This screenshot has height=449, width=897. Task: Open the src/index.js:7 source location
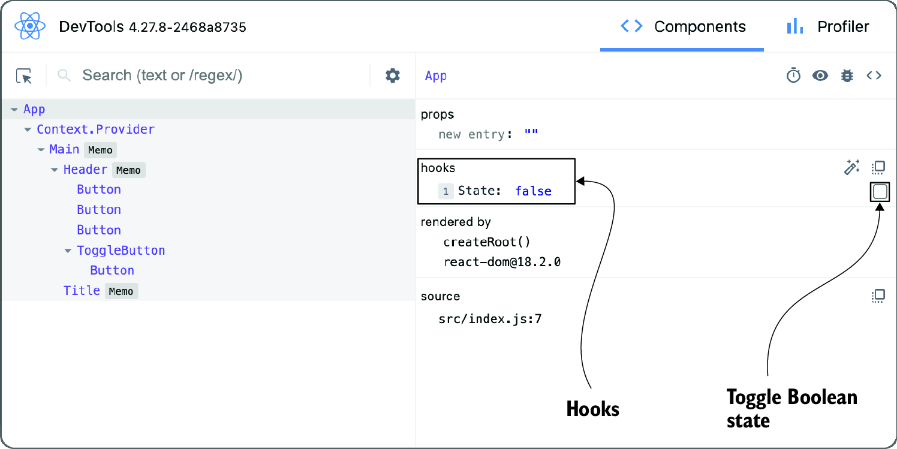pyautogui.click(x=490, y=319)
